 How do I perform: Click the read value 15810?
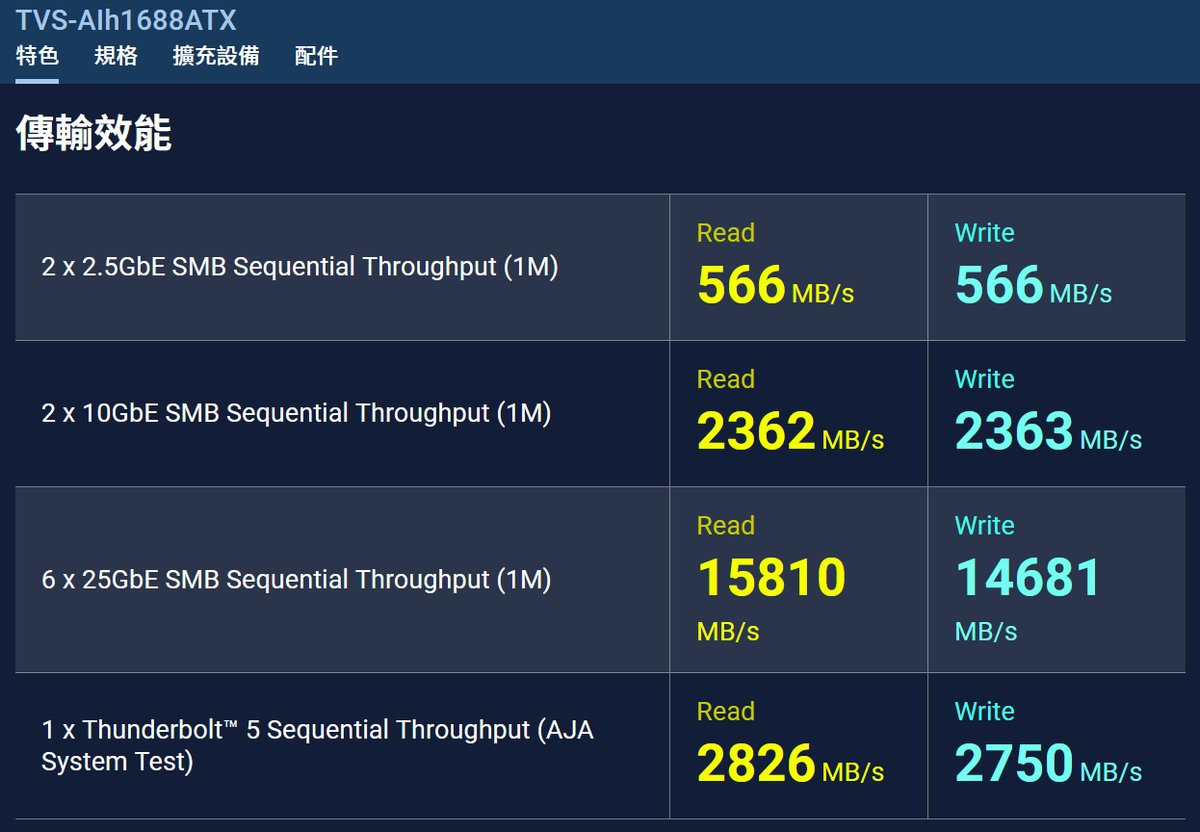point(771,578)
